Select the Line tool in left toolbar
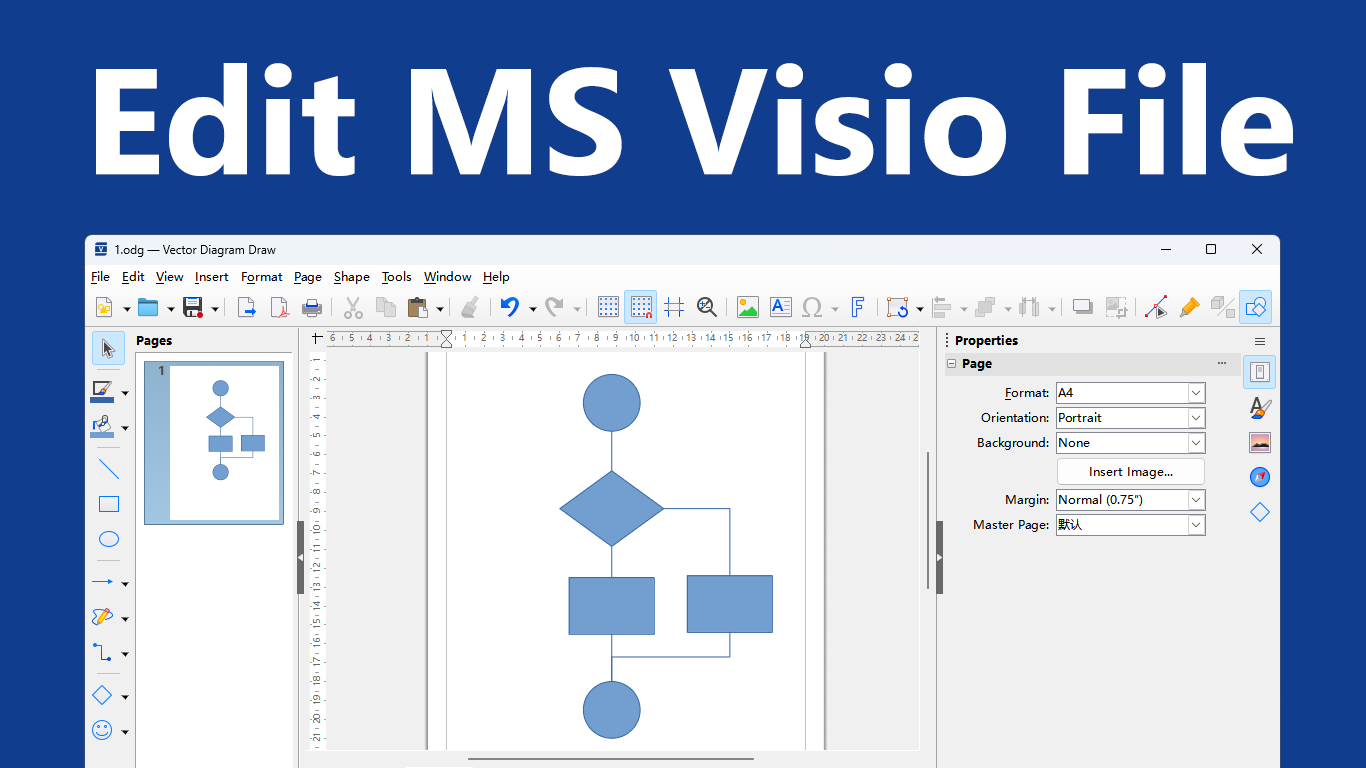 click(109, 468)
